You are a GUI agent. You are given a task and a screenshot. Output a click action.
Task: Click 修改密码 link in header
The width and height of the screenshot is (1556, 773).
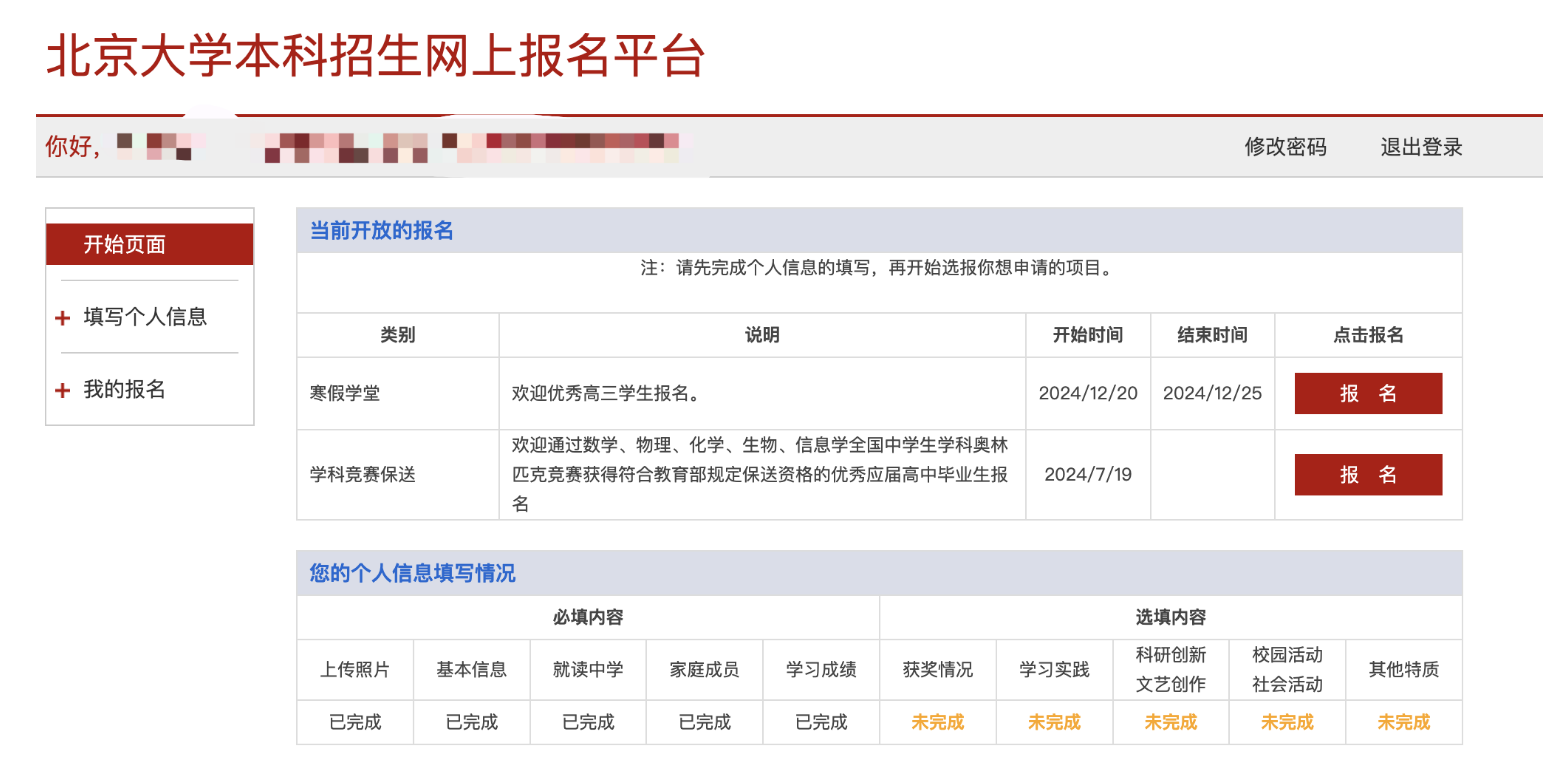pyautogui.click(x=1285, y=147)
